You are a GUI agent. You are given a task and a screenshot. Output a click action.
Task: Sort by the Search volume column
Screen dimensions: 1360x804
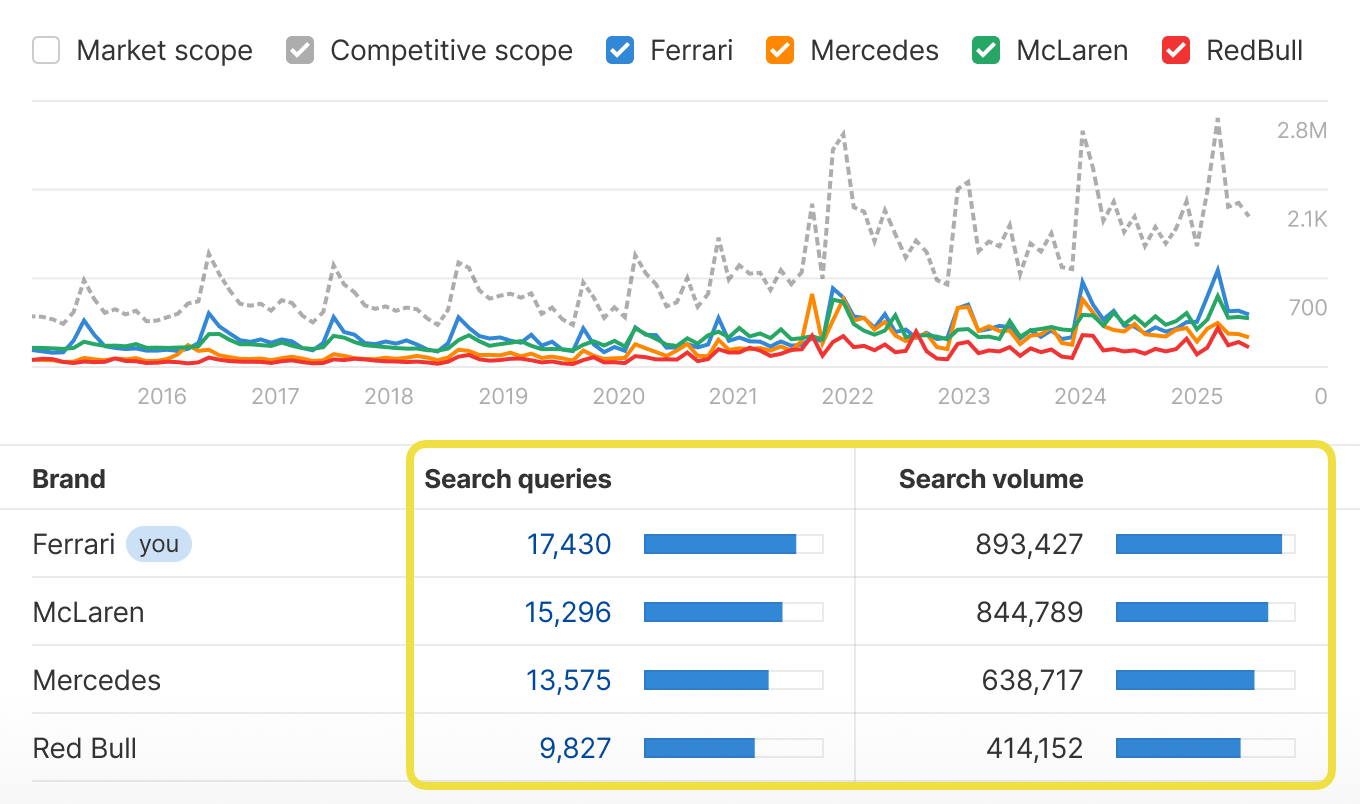991,479
